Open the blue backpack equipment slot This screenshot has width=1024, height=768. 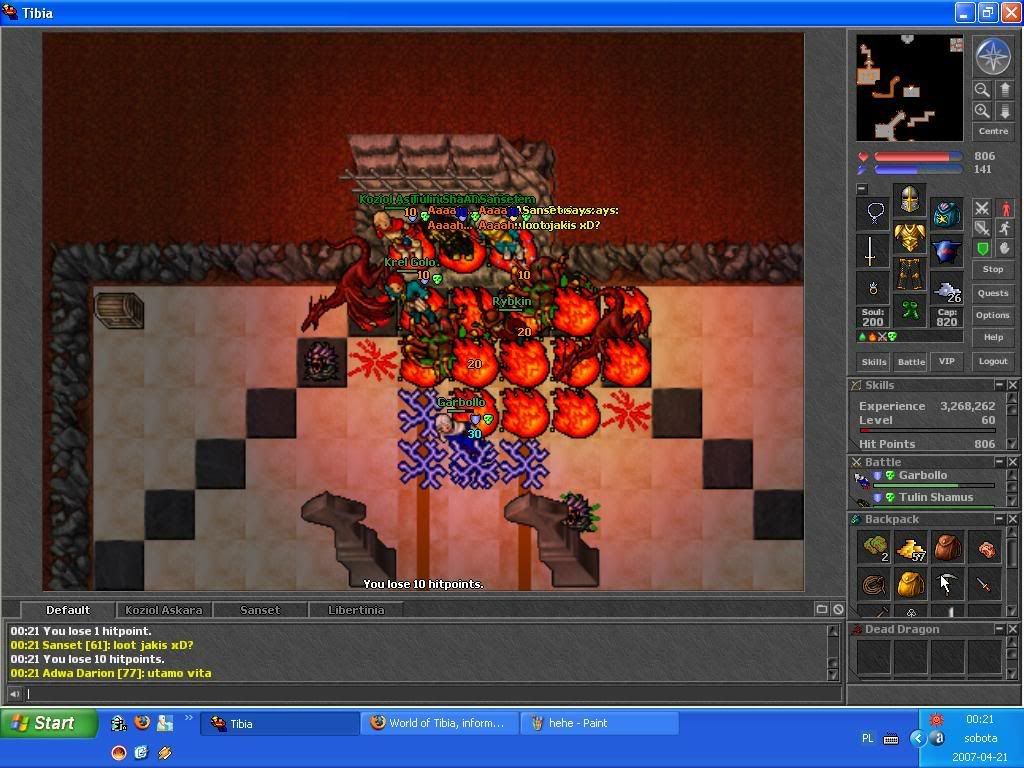[946, 214]
